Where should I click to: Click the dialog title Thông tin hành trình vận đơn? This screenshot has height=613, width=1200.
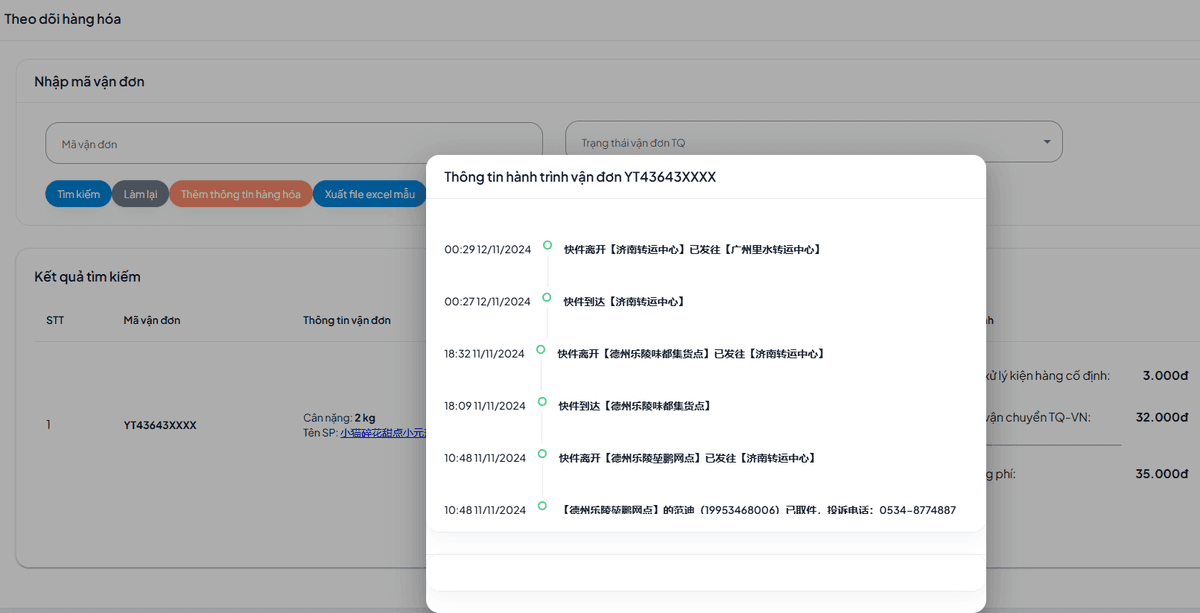pyautogui.click(x=580, y=177)
